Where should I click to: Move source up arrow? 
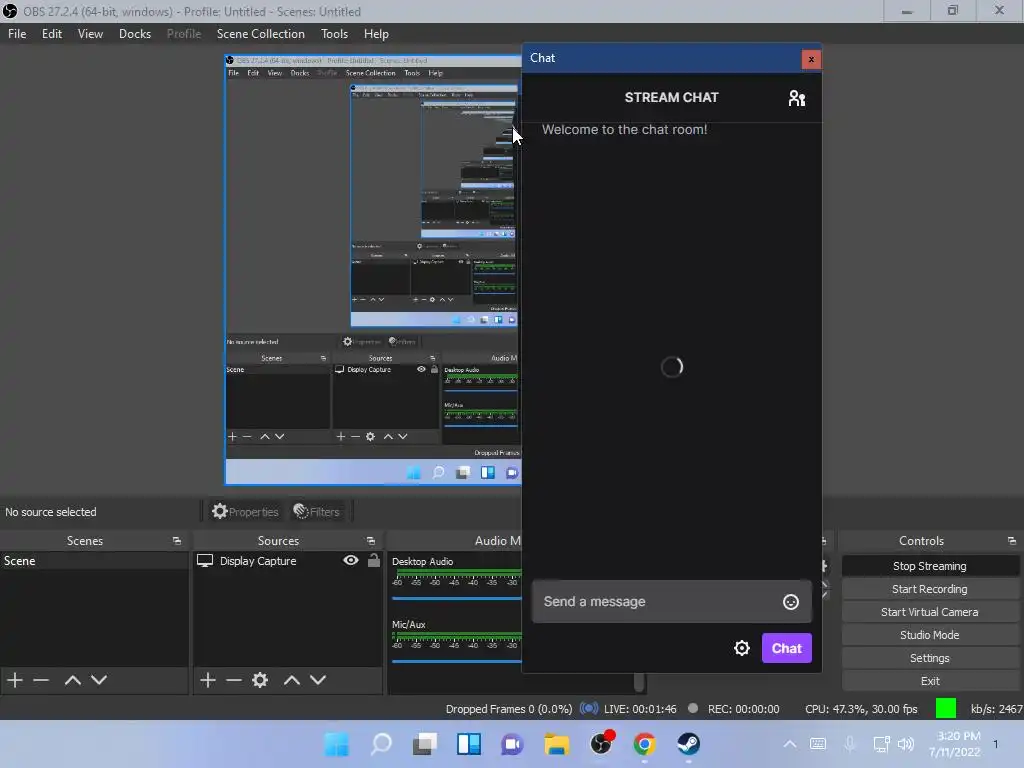(x=292, y=680)
